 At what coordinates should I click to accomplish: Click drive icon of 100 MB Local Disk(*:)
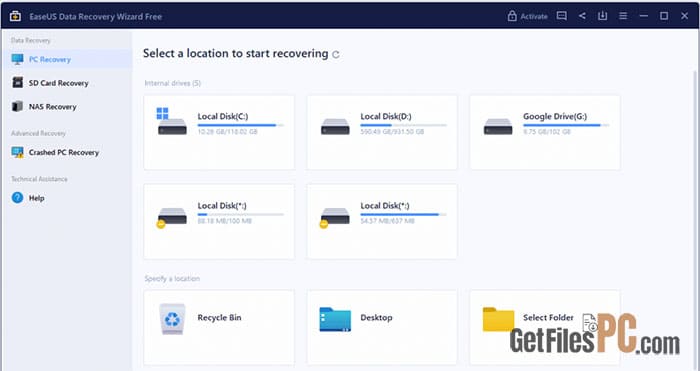[x=171, y=217]
